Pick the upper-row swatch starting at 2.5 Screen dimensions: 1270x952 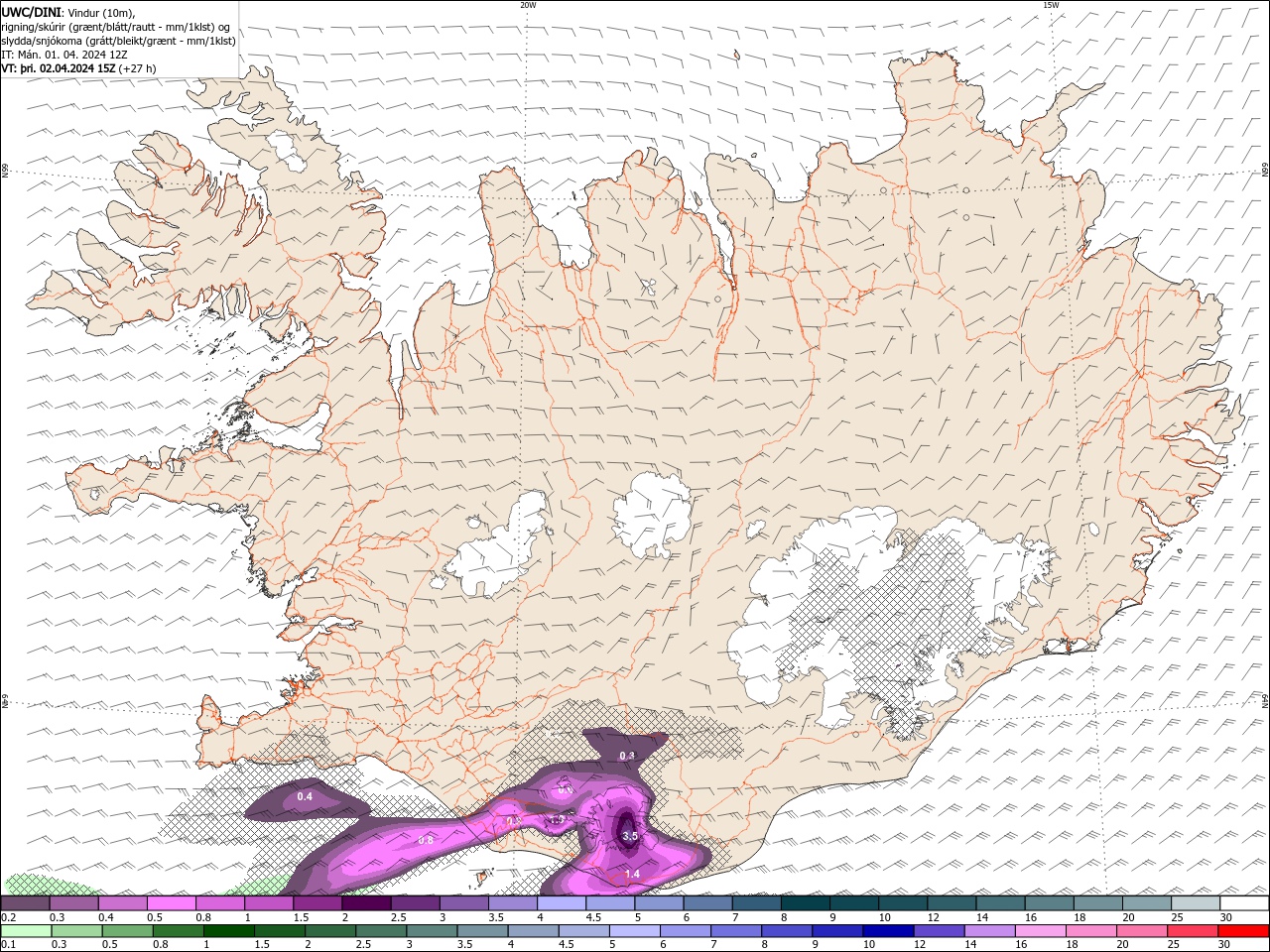point(414,903)
